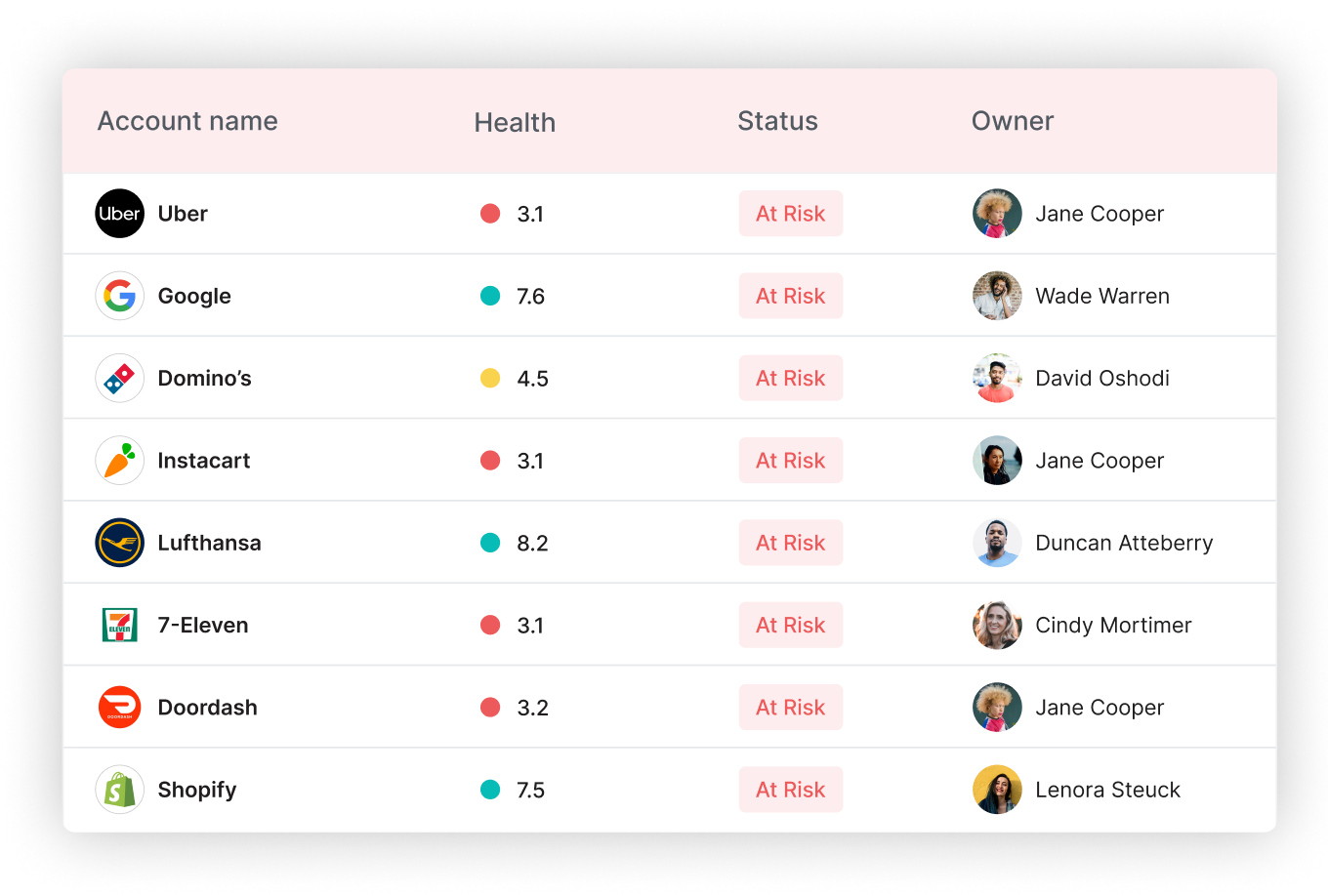Screen dimensions: 1328x896
Task: Click the teal health dot for Google
Action: pos(490,296)
